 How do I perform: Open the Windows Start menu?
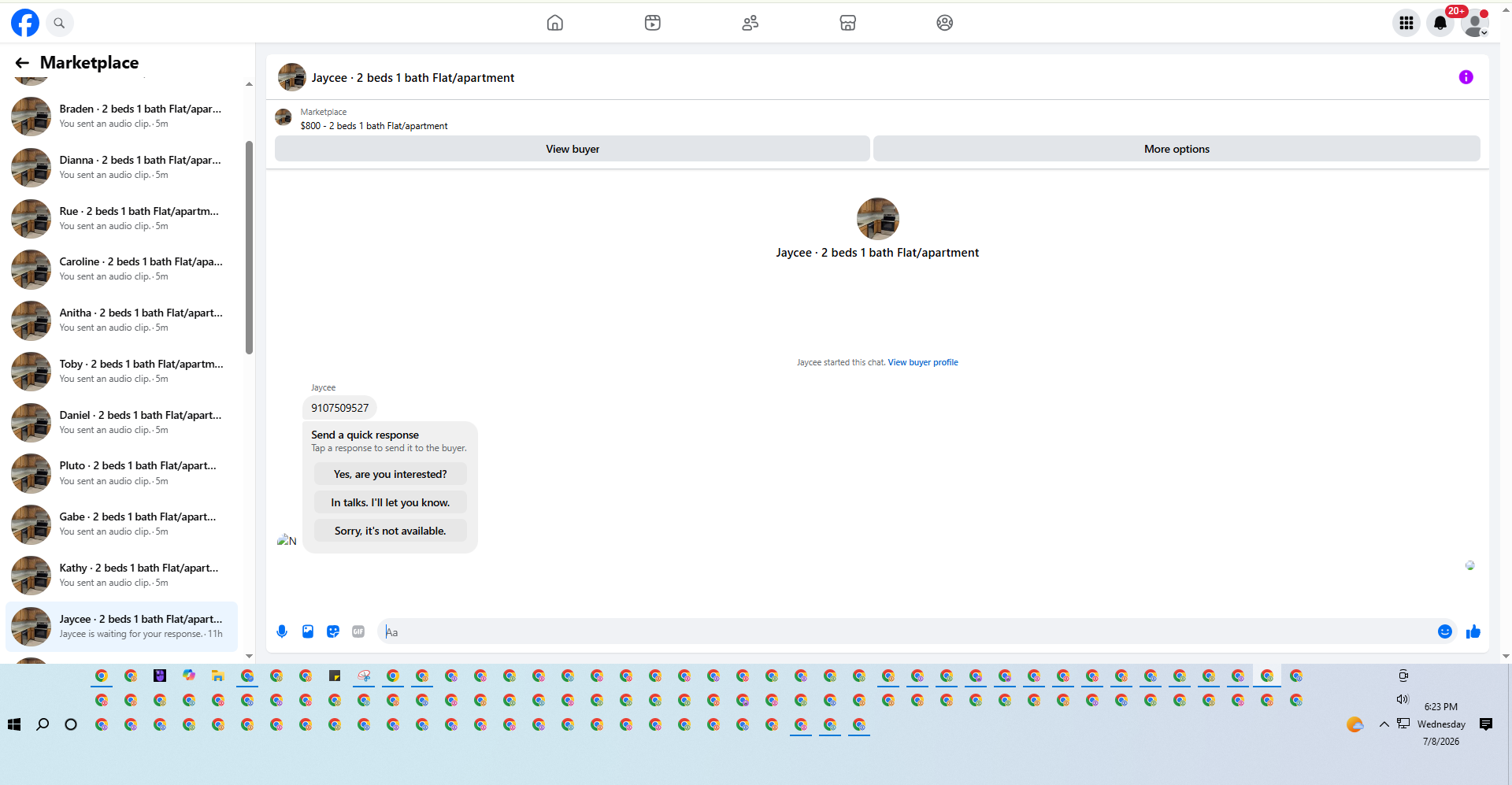click(x=14, y=724)
